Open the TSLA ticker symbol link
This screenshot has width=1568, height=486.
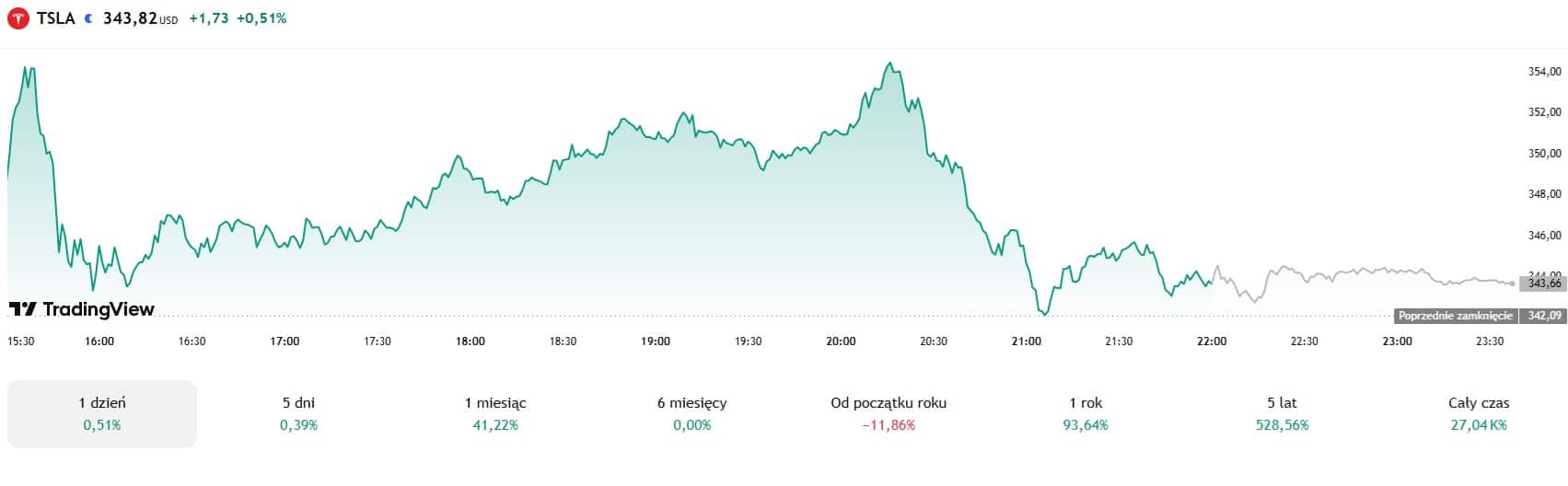(55, 18)
